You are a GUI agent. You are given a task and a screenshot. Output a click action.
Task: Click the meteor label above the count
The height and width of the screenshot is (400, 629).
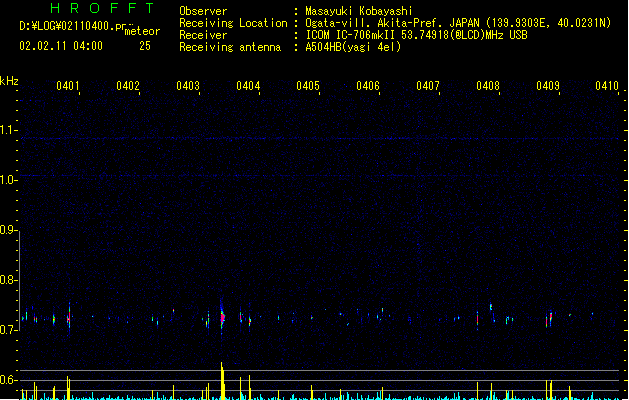[142, 31]
